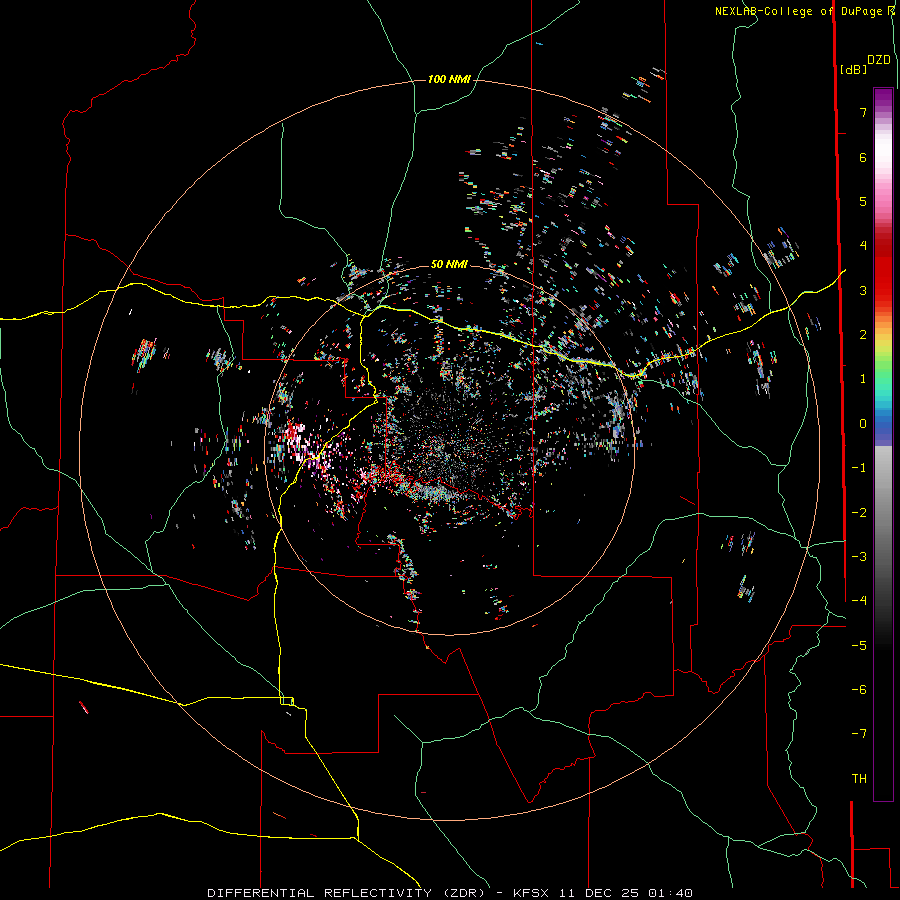The height and width of the screenshot is (900, 900).
Task: Click the "-6" value on the color scale
Action: click(859, 690)
